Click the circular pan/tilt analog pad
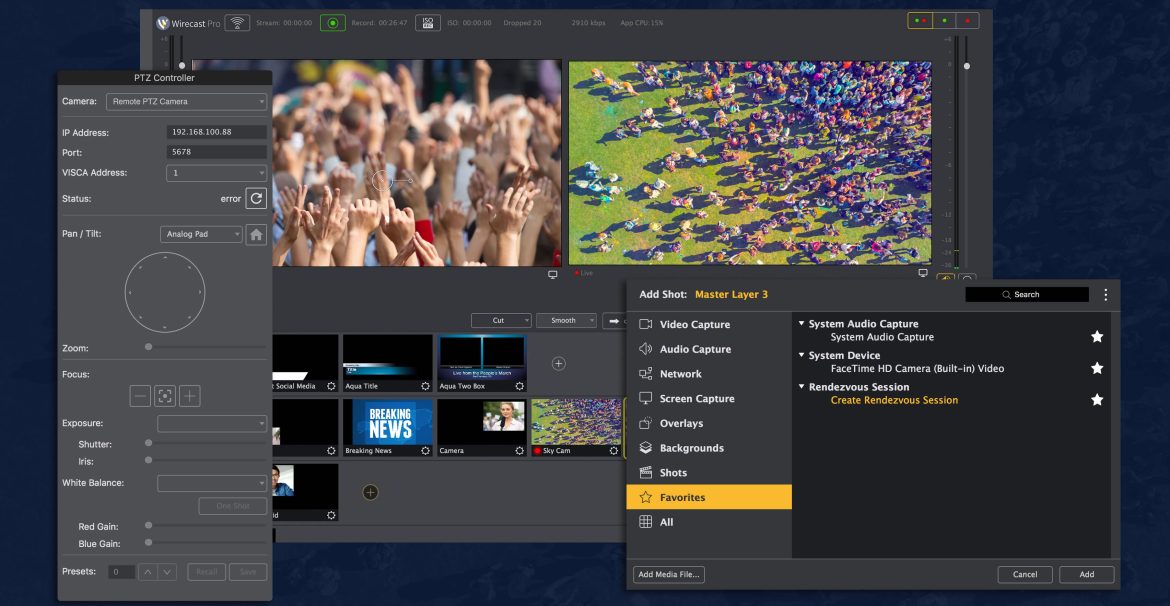Image resolution: width=1170 pixels, height=606 pixels. [x=165, y=292]
